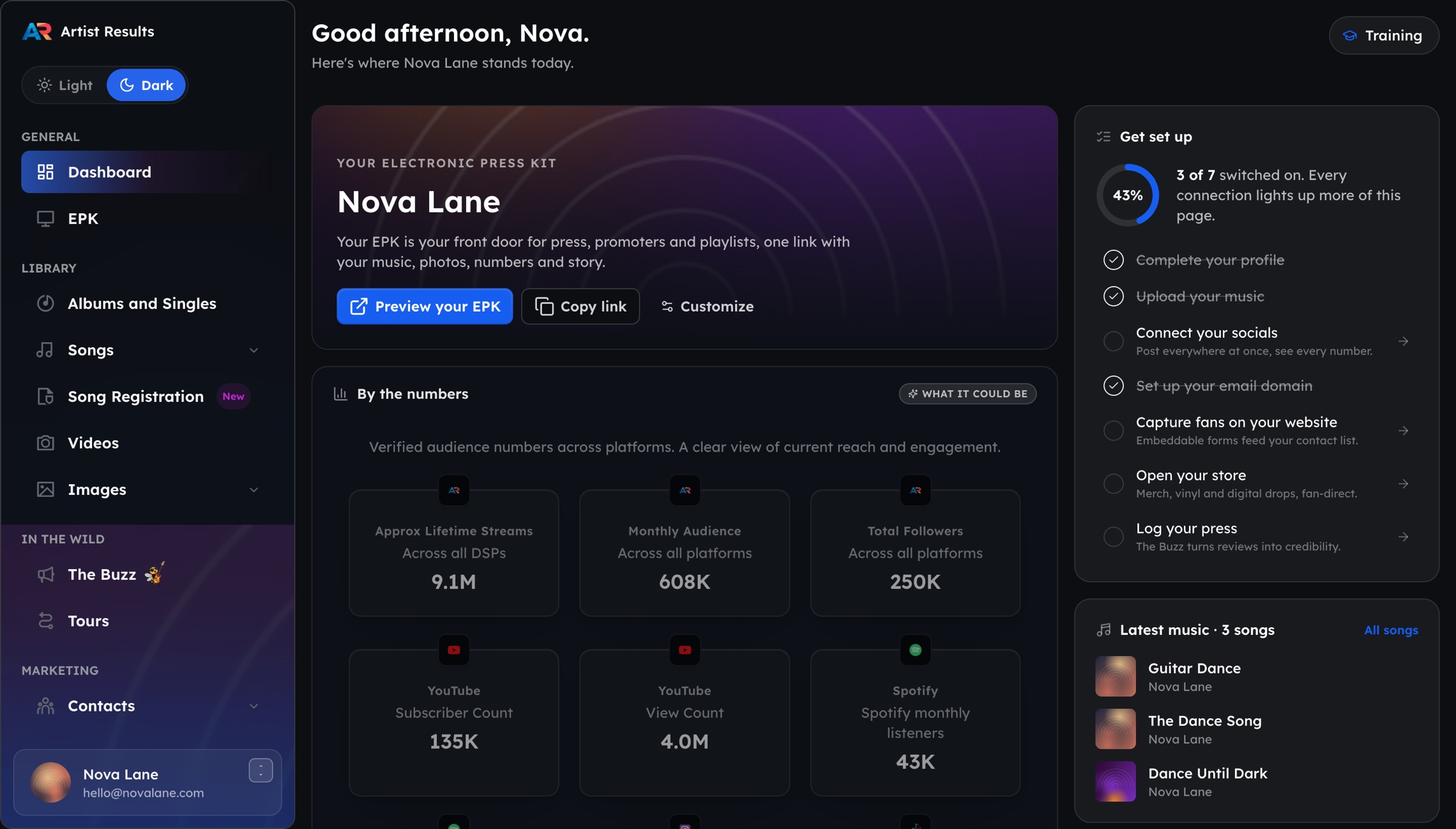Toggle the Complete your profile checkmark

tap(1114, 260)
